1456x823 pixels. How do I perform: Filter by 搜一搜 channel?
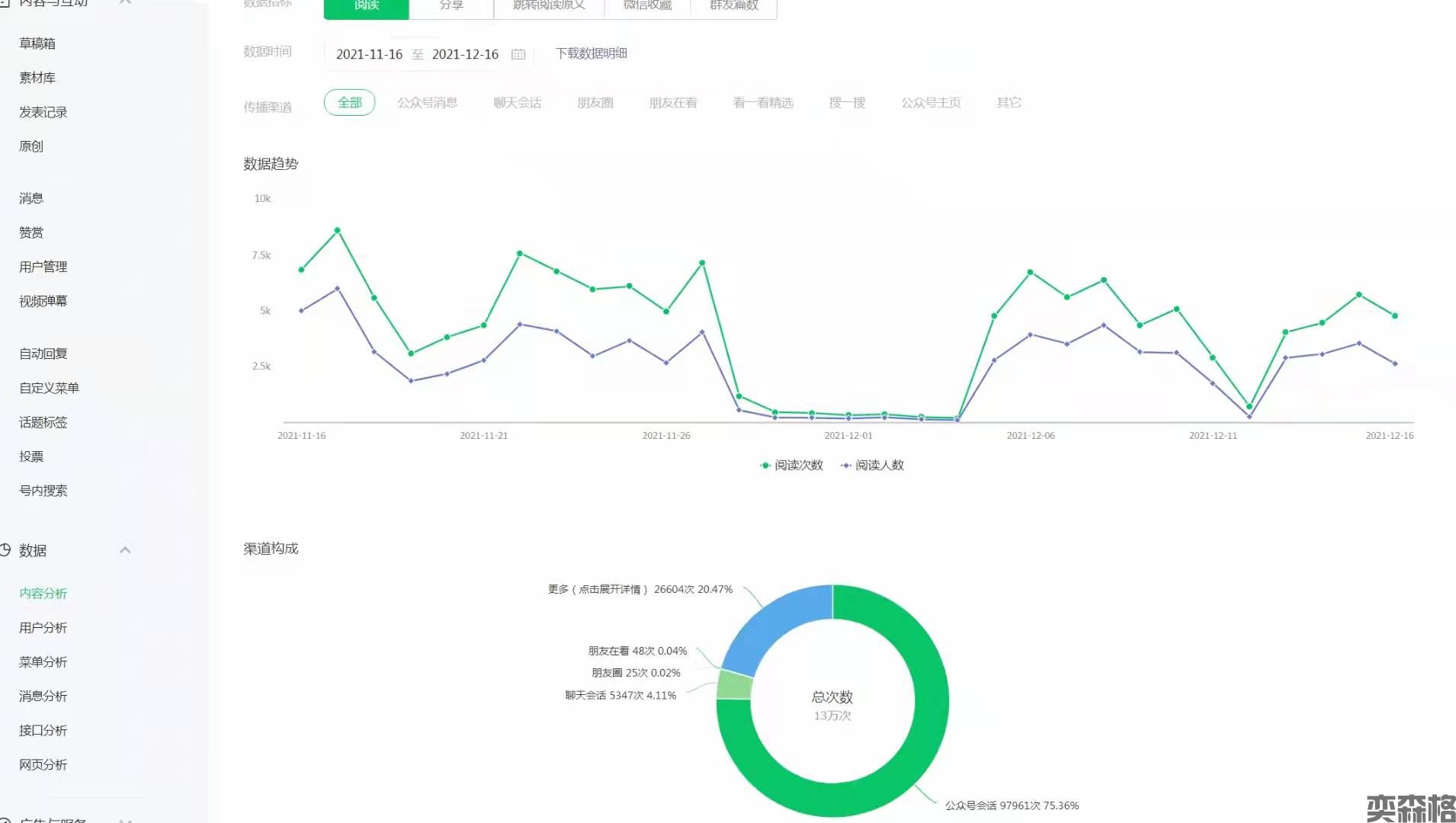point(847,103)
